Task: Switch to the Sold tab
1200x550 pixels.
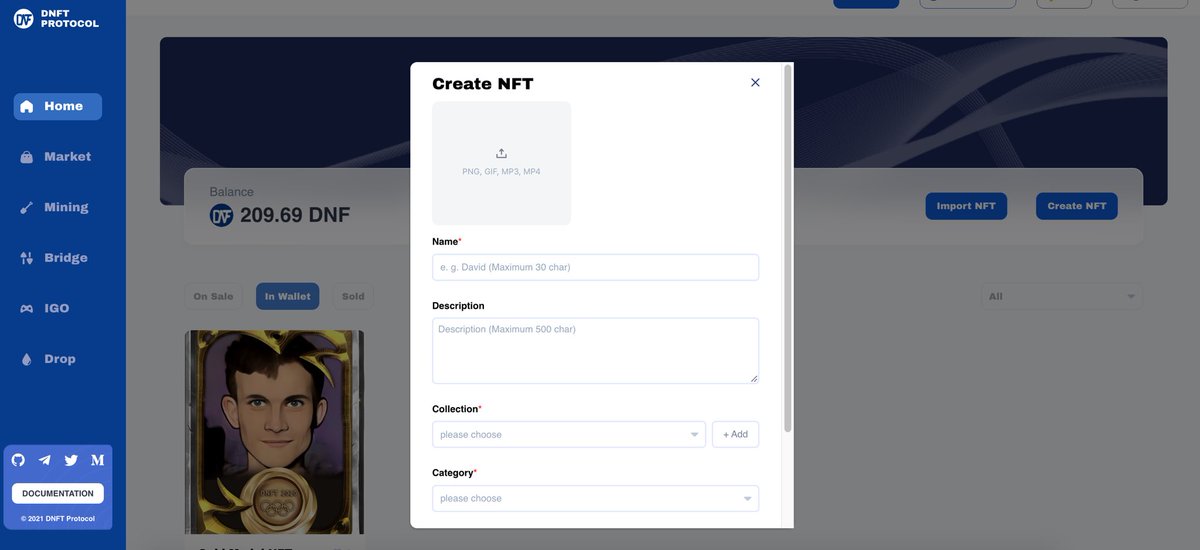Action: (353, 296)
